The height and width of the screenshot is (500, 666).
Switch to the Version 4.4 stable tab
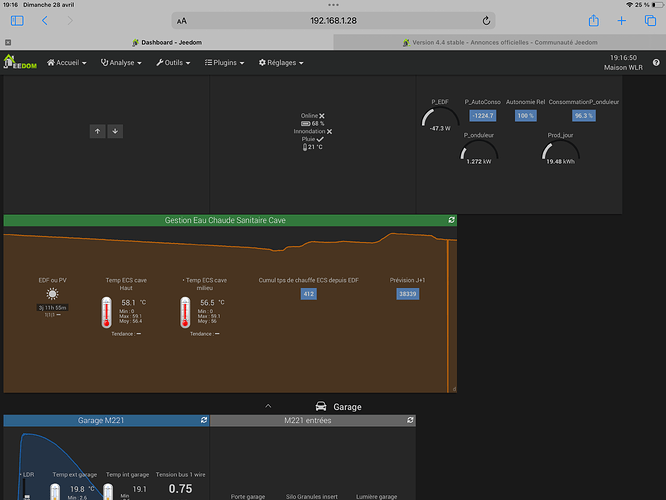[x=500, y=42]
